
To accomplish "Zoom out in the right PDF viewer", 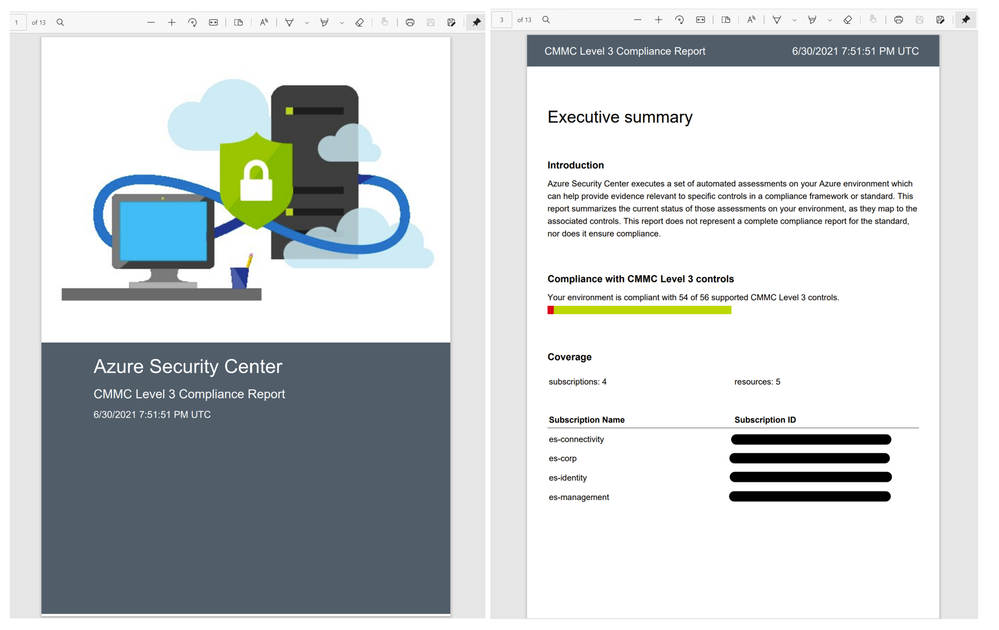I will pos(638,20).
